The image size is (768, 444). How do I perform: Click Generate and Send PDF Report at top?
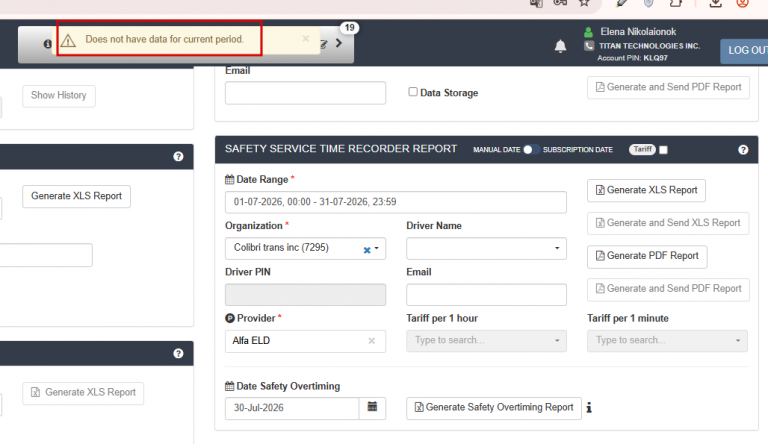[669, 87]
